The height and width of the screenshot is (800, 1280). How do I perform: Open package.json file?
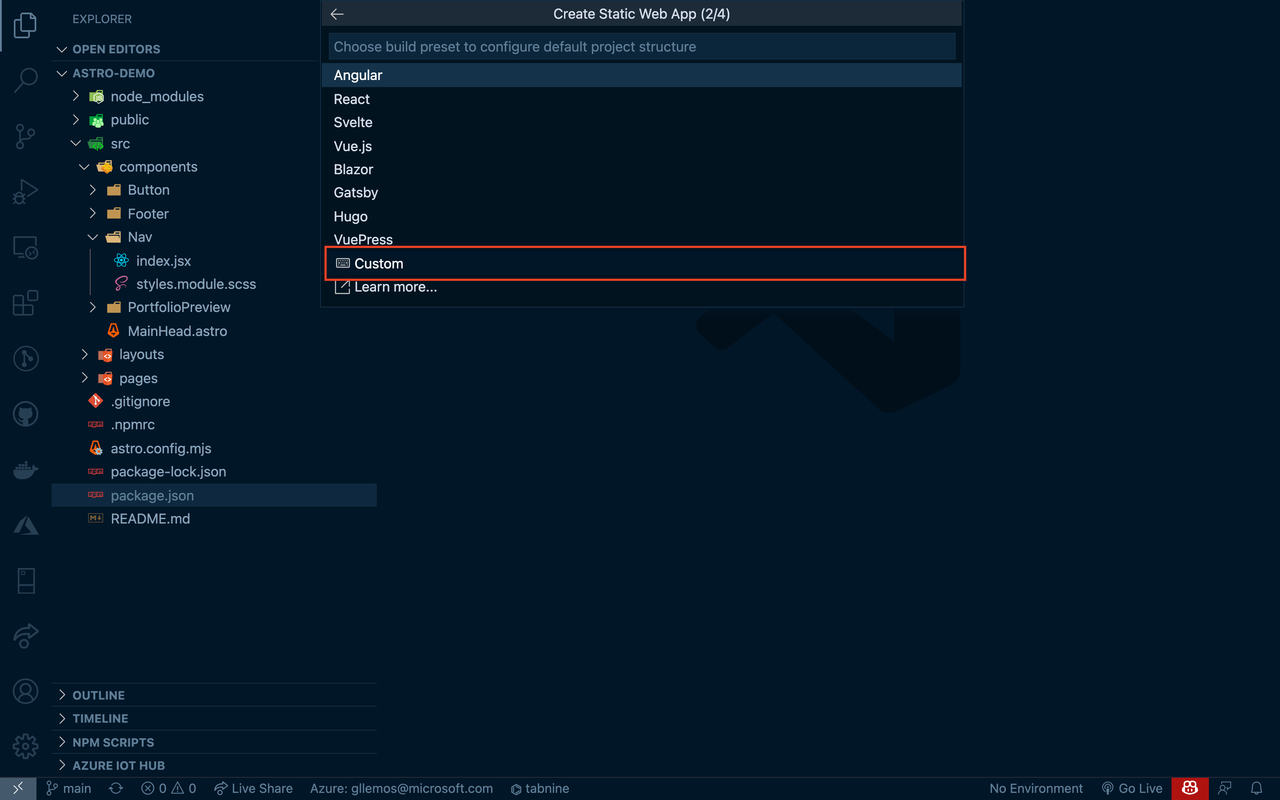[214, 495]
